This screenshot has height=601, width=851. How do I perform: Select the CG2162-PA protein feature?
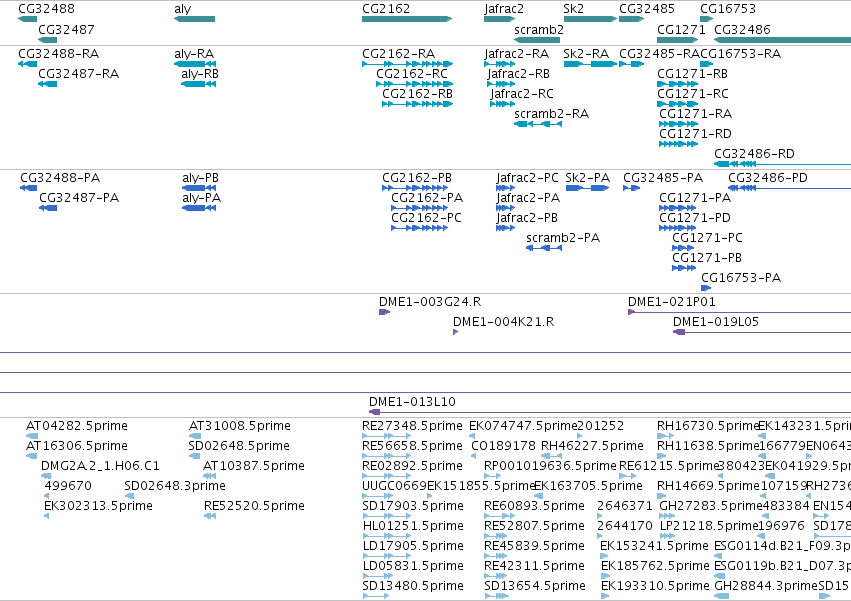tap(420, 208)
